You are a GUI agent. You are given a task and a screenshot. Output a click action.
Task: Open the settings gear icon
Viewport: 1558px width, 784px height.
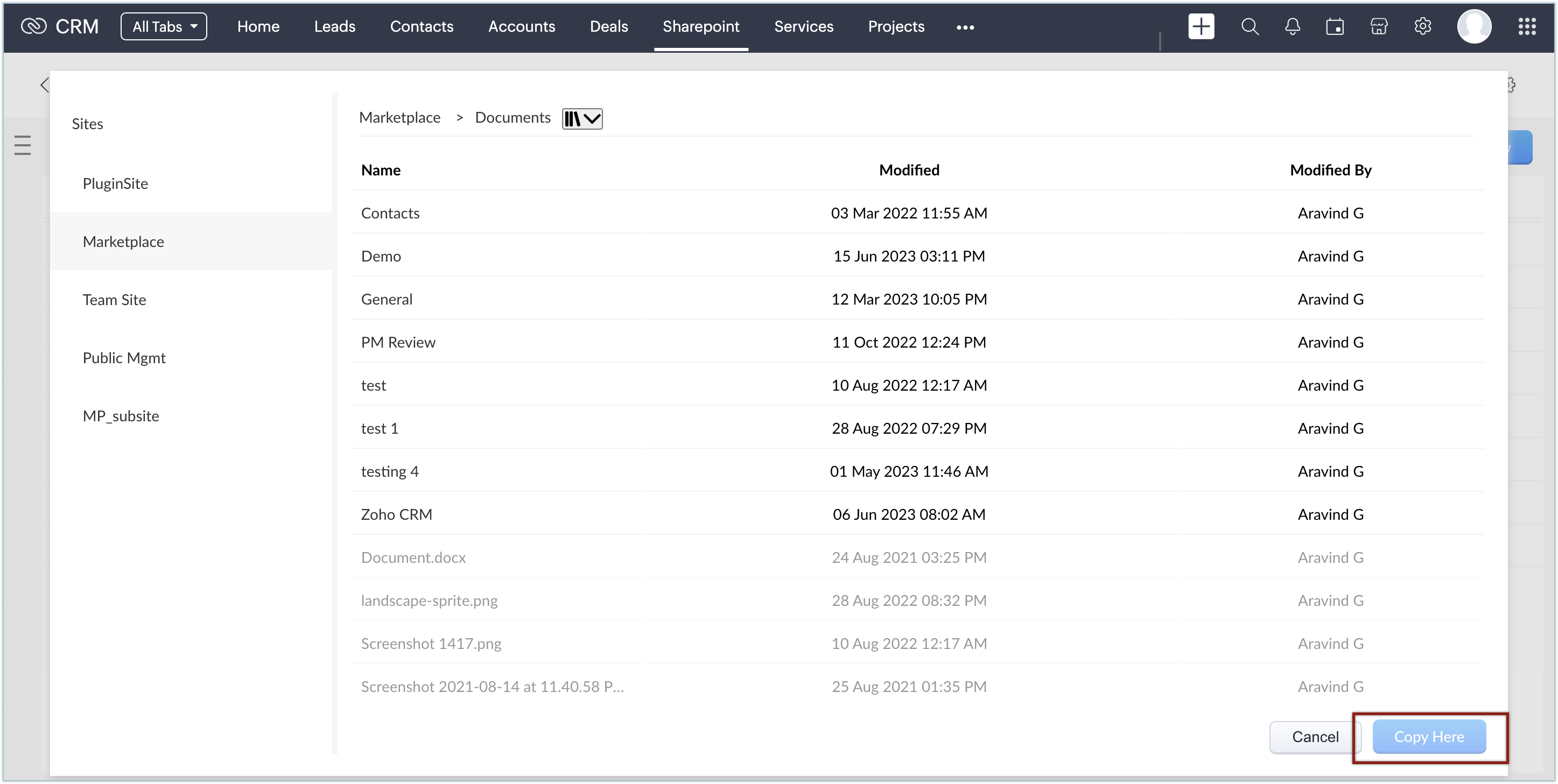coord(1422,26)
